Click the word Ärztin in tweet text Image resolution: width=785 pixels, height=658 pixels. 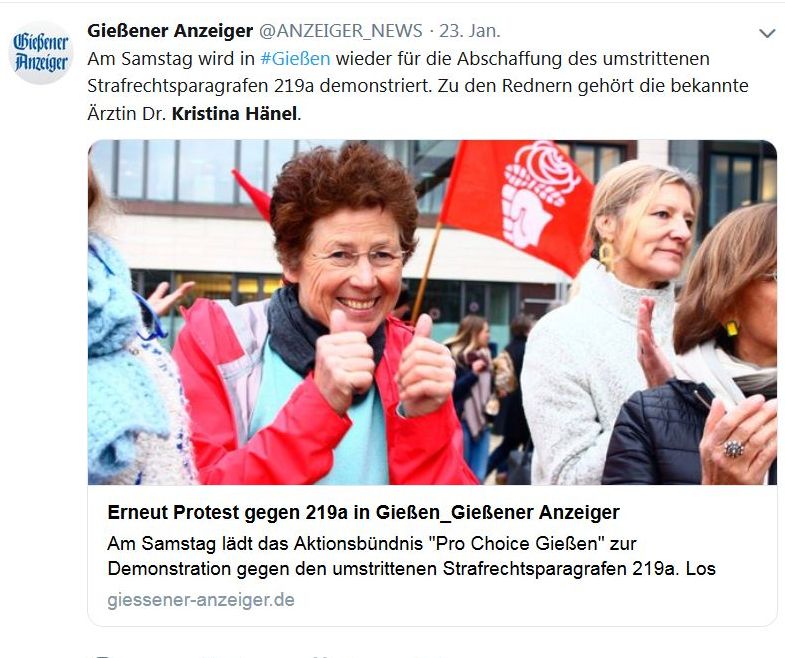pos(112,114)
